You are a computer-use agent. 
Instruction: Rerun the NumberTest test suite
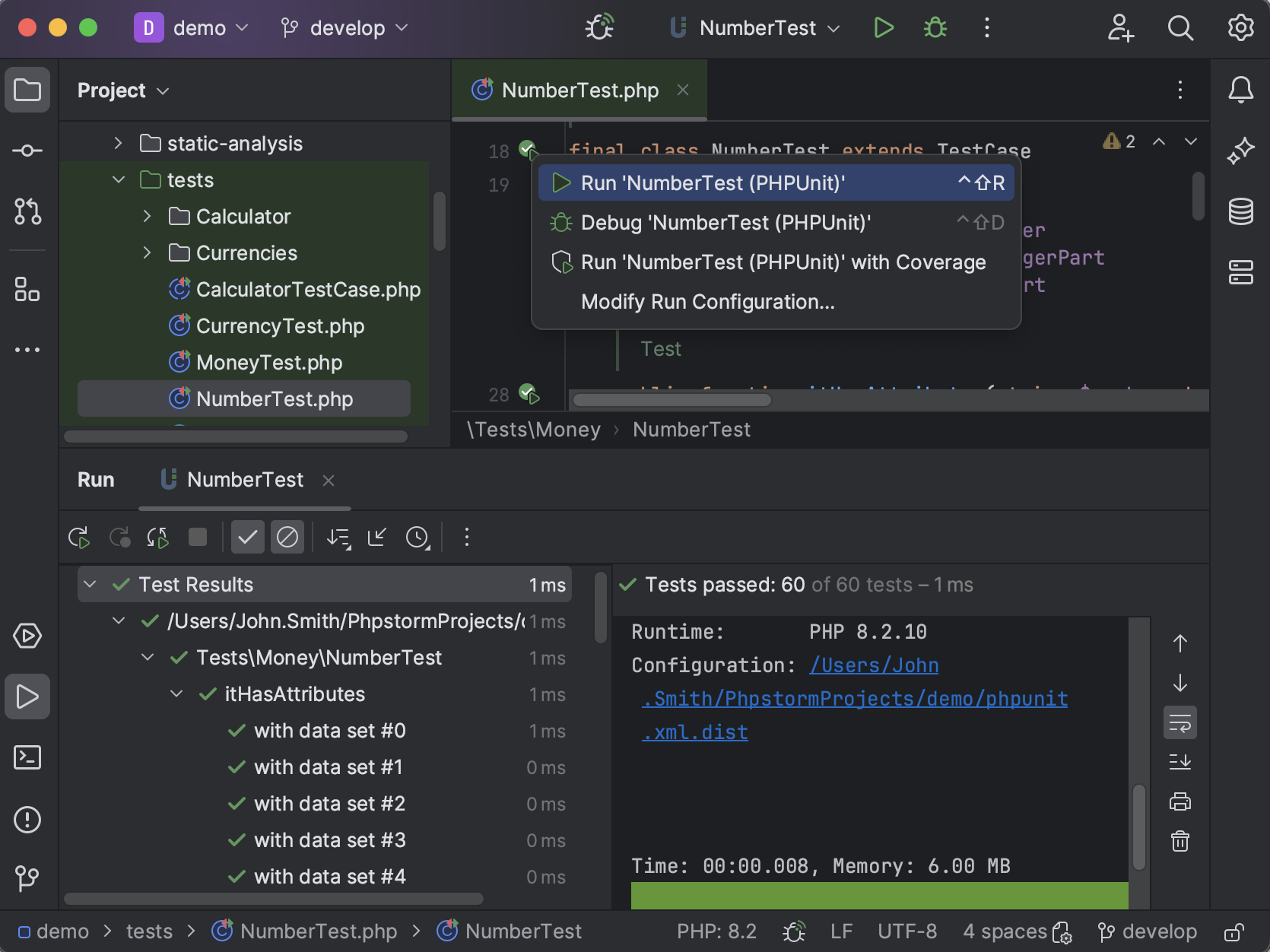click(x=79, y=537)
